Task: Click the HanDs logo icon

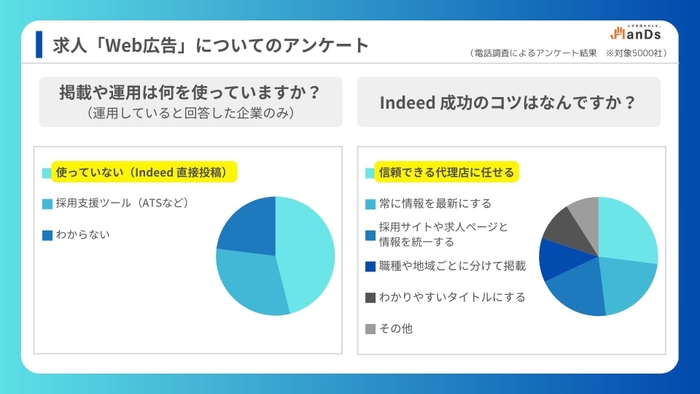Action: pyautogui.click(x=636, y=33)
